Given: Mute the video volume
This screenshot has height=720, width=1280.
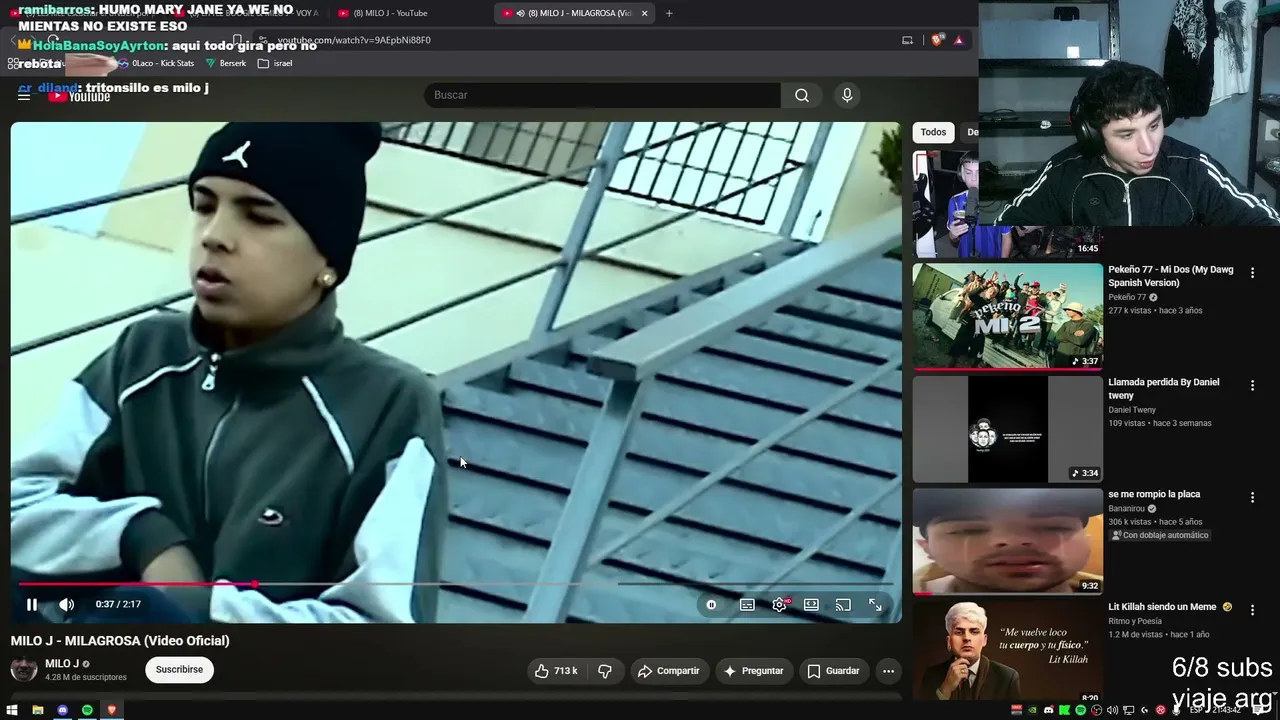Looking at the screenshot, I should [x=67, y=604].
